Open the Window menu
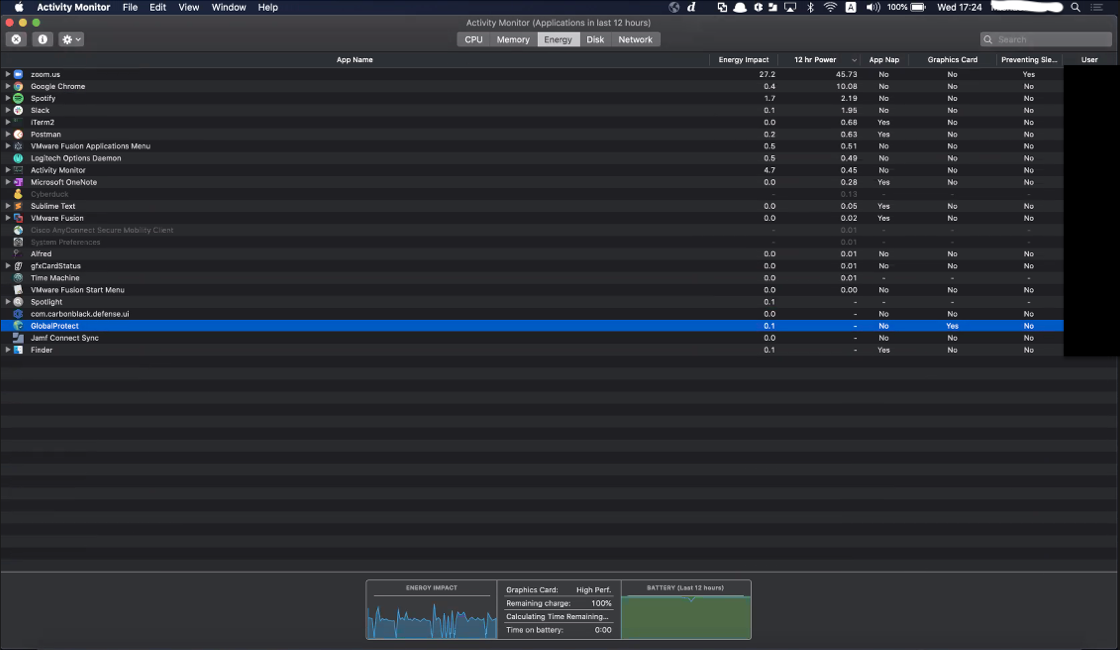Screen dimensions: 1120x650 228,7
